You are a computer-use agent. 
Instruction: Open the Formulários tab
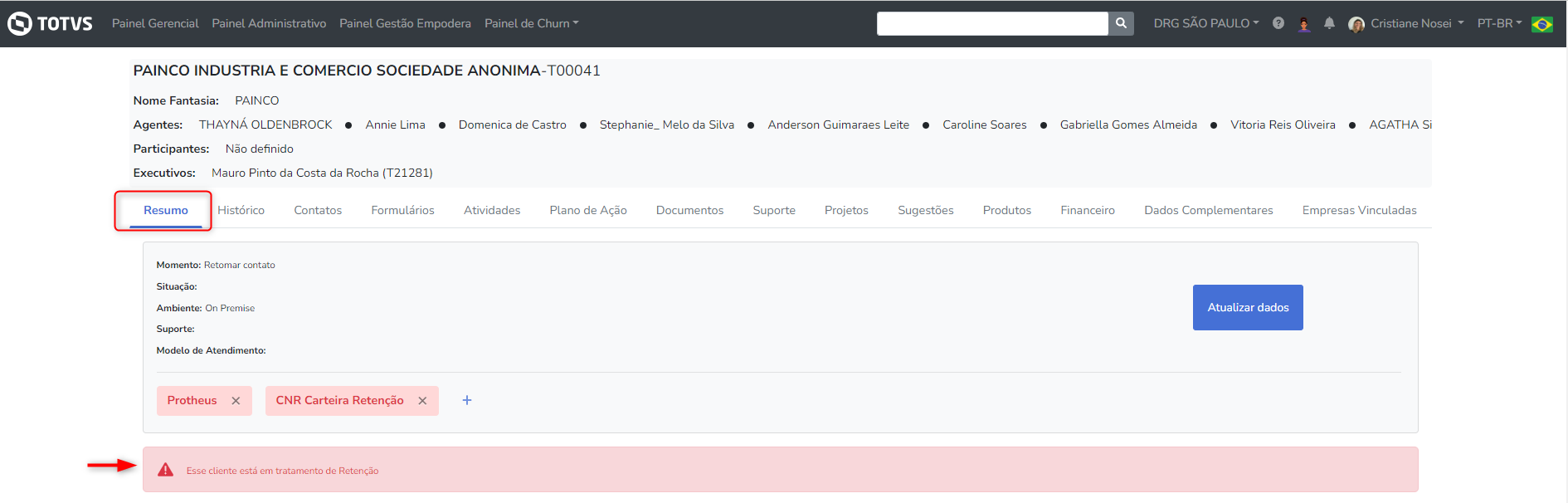pos(402,210)
